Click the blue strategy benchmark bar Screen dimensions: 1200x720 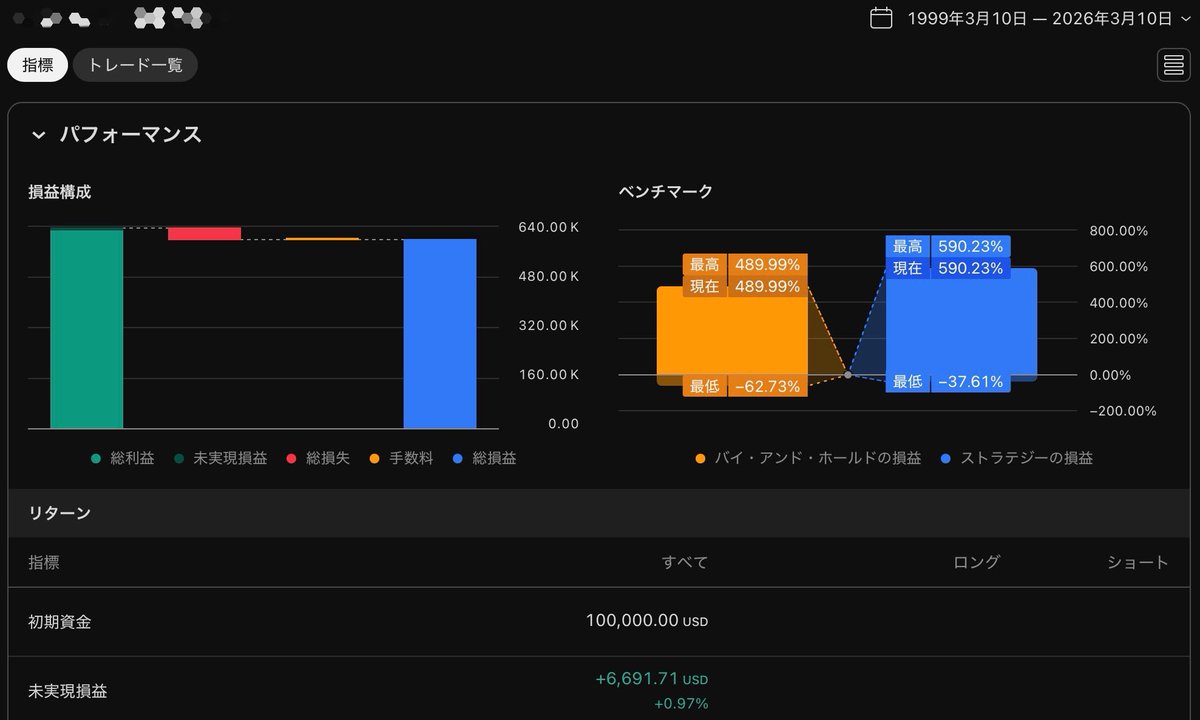(961, 324)
